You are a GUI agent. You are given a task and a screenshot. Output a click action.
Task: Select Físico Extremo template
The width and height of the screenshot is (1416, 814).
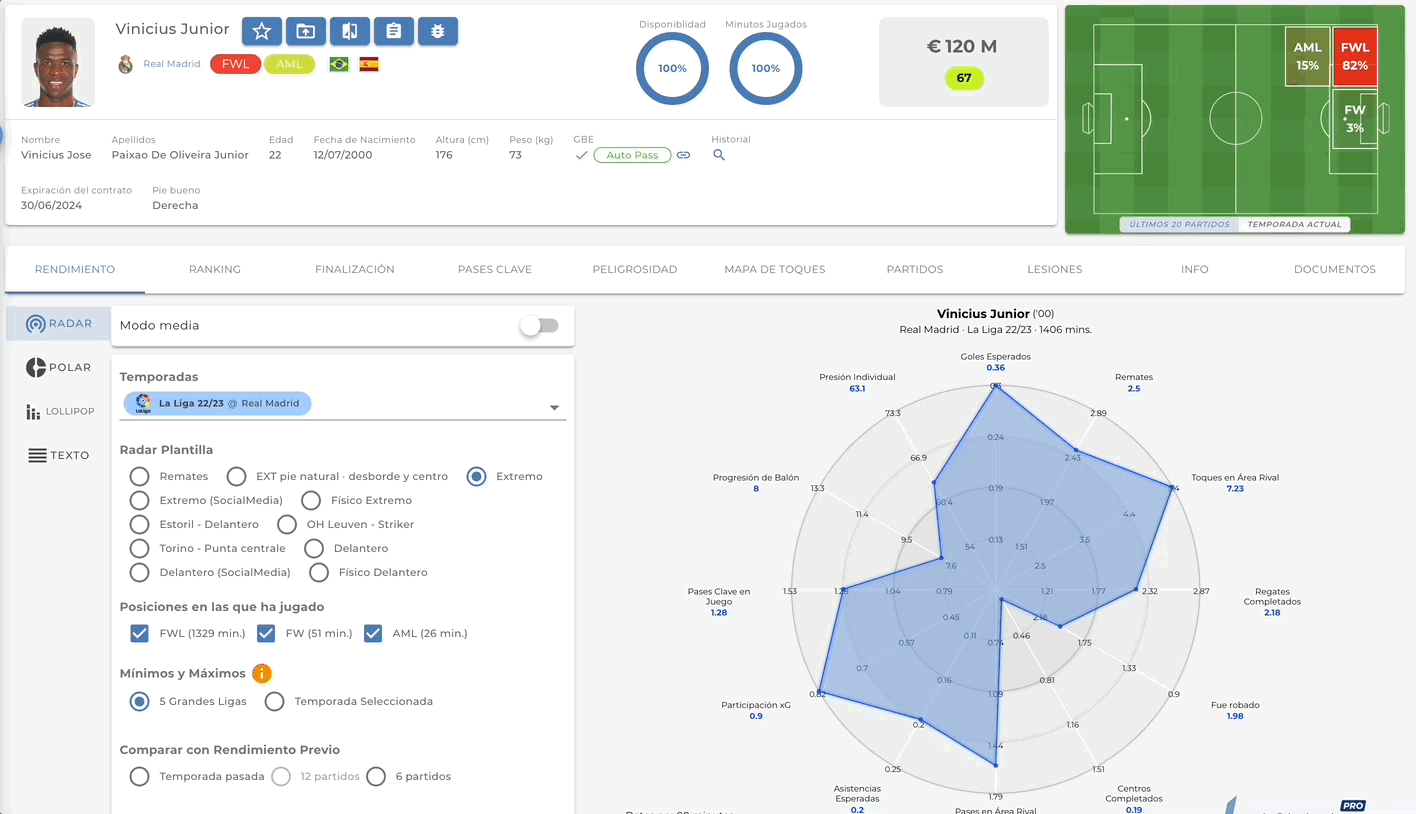point(311,500)
